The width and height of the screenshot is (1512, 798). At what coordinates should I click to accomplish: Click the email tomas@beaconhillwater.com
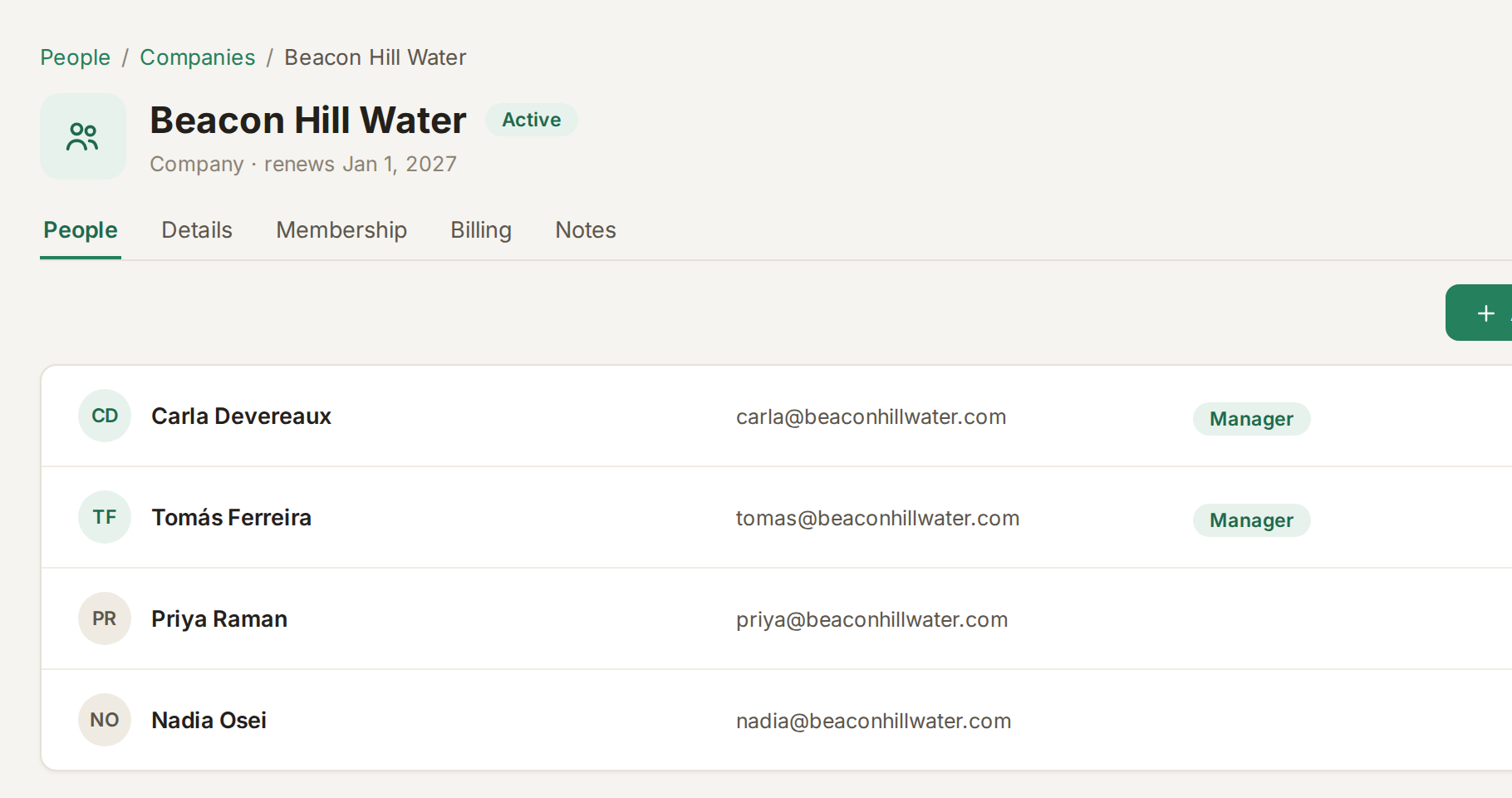point(877,518)
